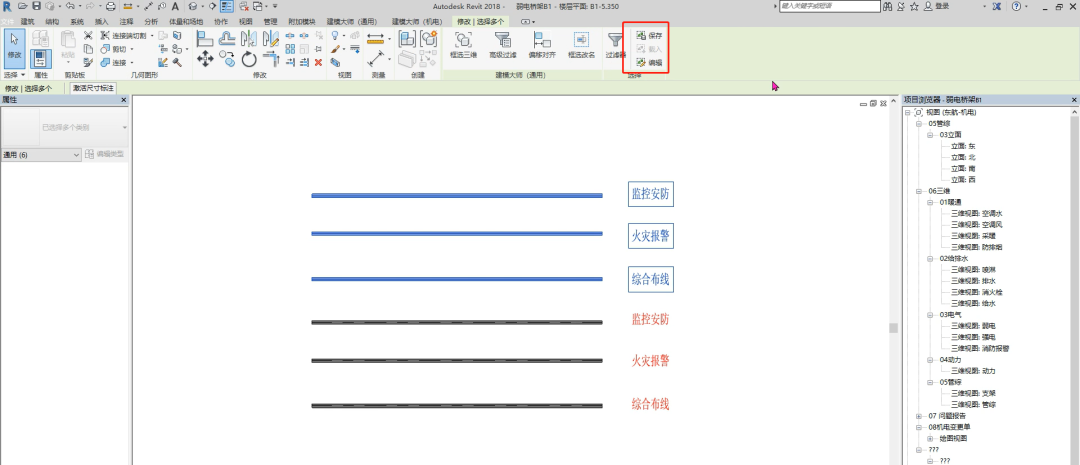Click 编辑 selection set
The image size is (1080, 465).
pyautogui.click(x=650, y=63)
